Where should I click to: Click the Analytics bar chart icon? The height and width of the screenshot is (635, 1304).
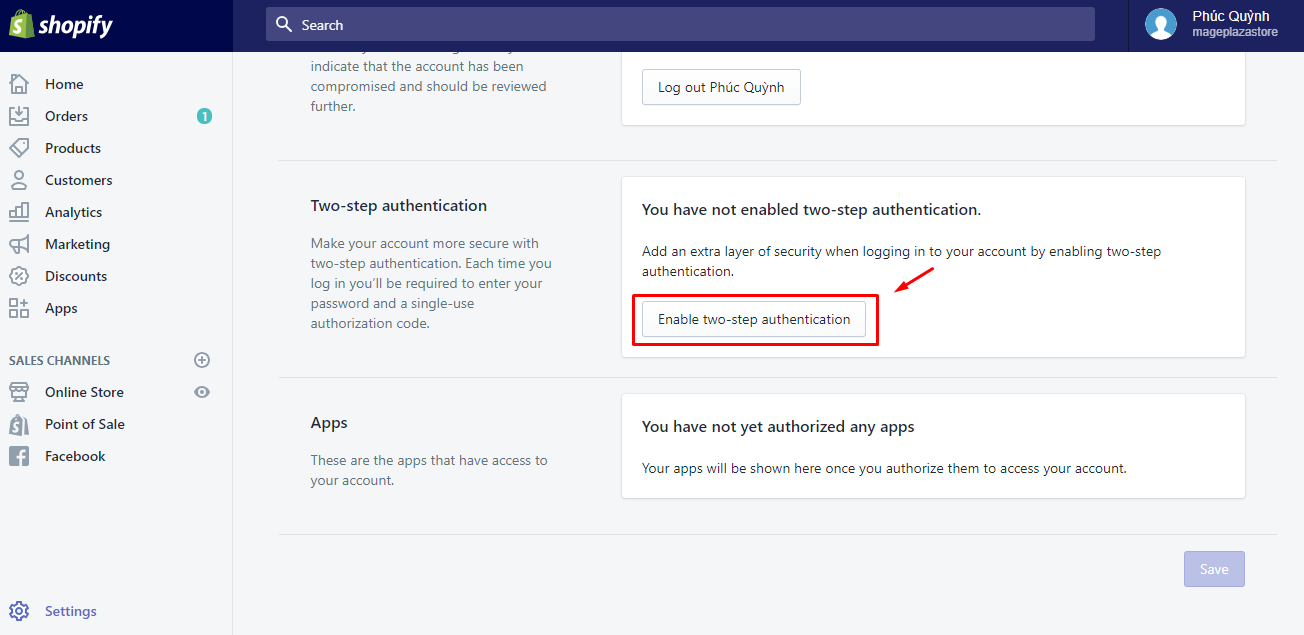coord(19,212)
